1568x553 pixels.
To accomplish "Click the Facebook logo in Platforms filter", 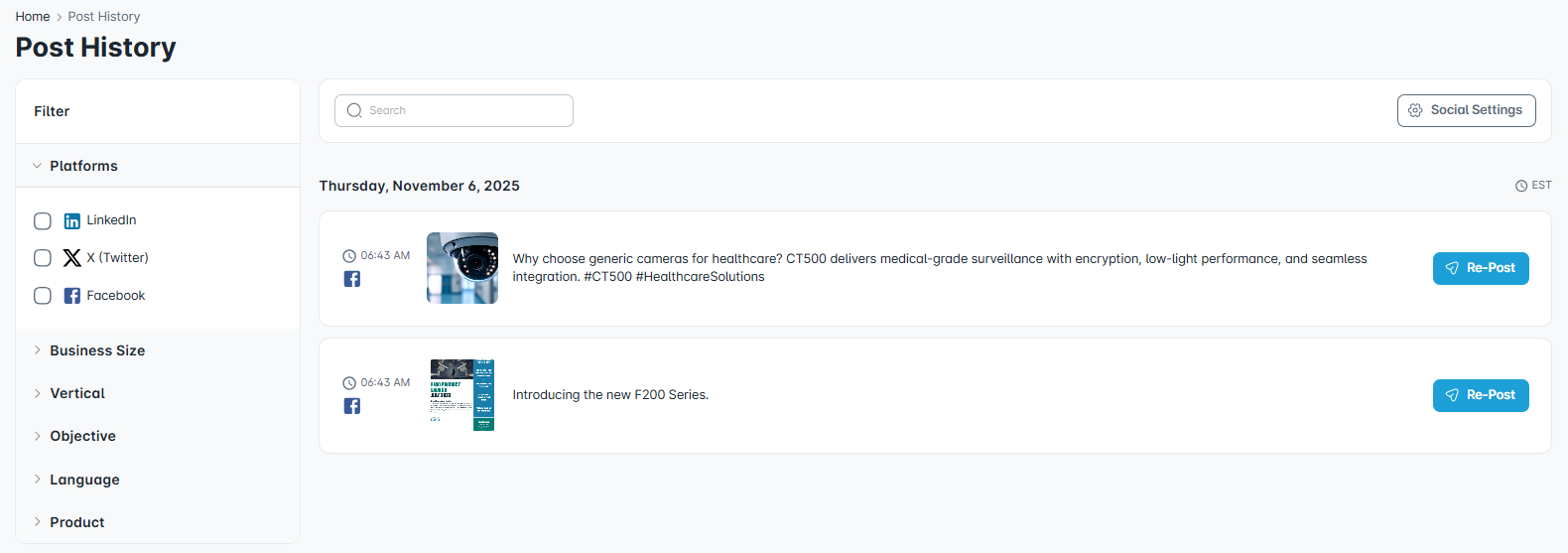I will [x=72, y=296].
